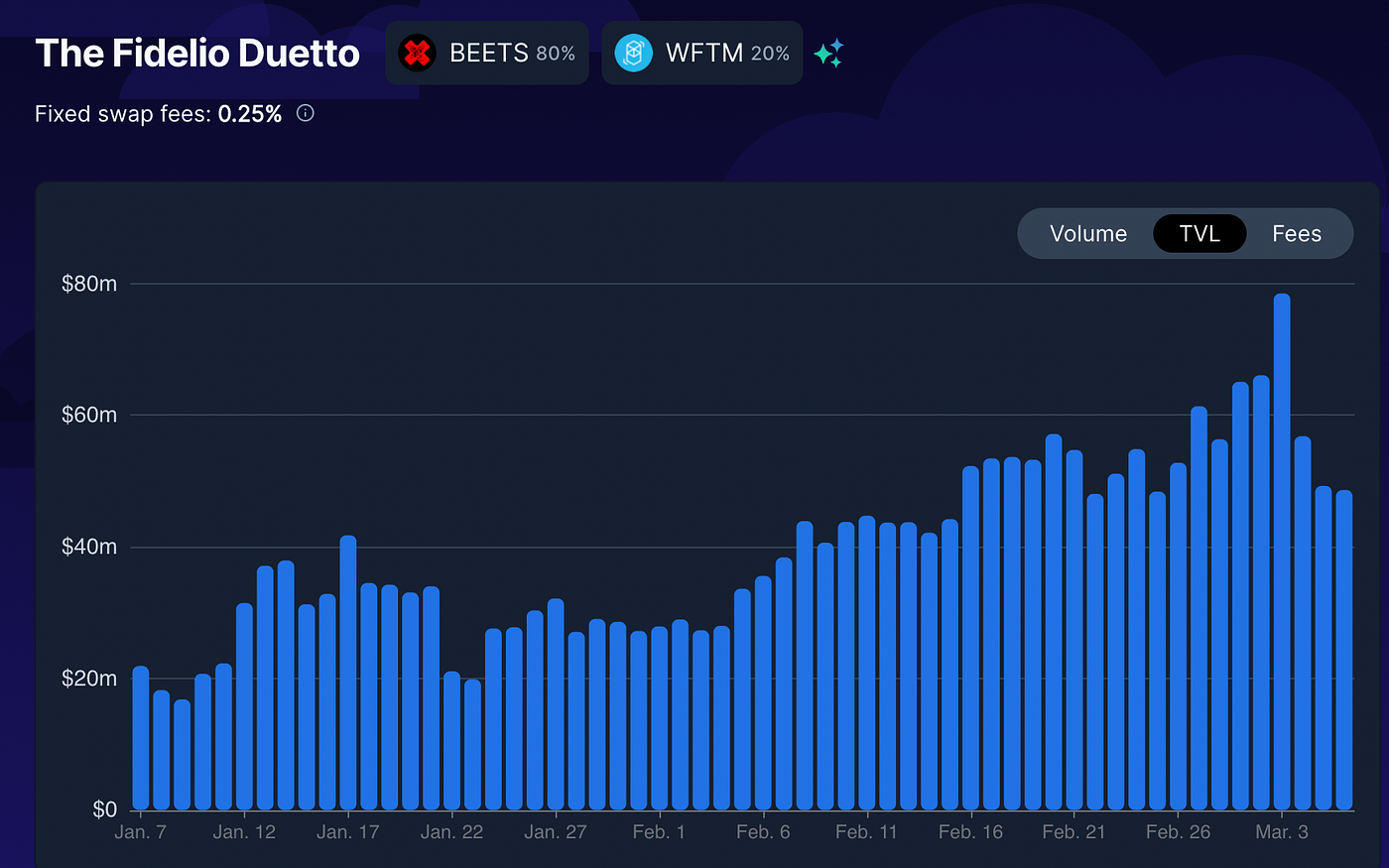Click the 0.25% swap fee value

coord(250,114)
